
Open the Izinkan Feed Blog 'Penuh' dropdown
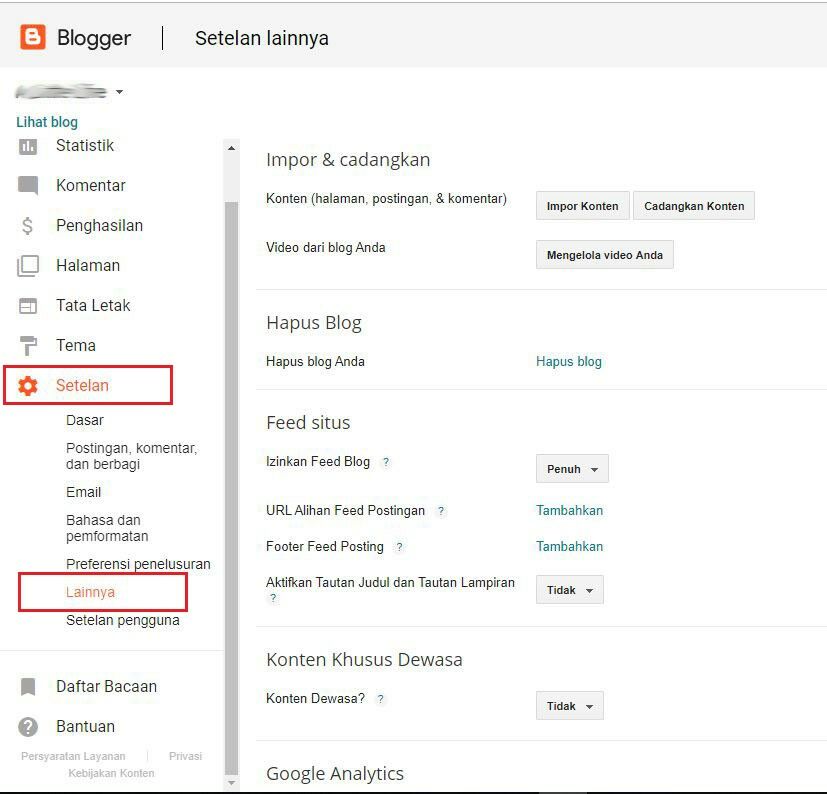click(572, 469)
